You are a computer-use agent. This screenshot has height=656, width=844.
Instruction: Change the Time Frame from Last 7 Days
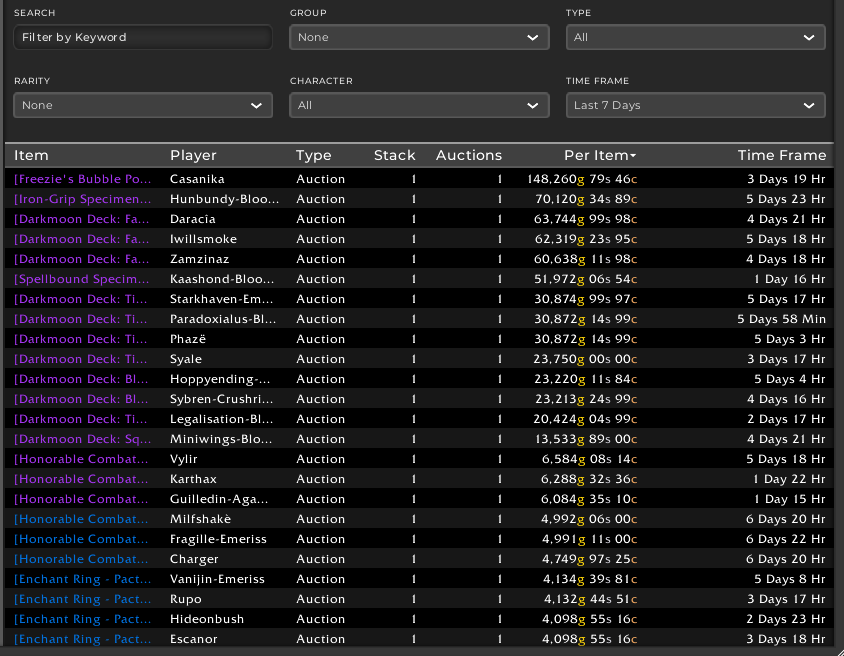(695, 105)
